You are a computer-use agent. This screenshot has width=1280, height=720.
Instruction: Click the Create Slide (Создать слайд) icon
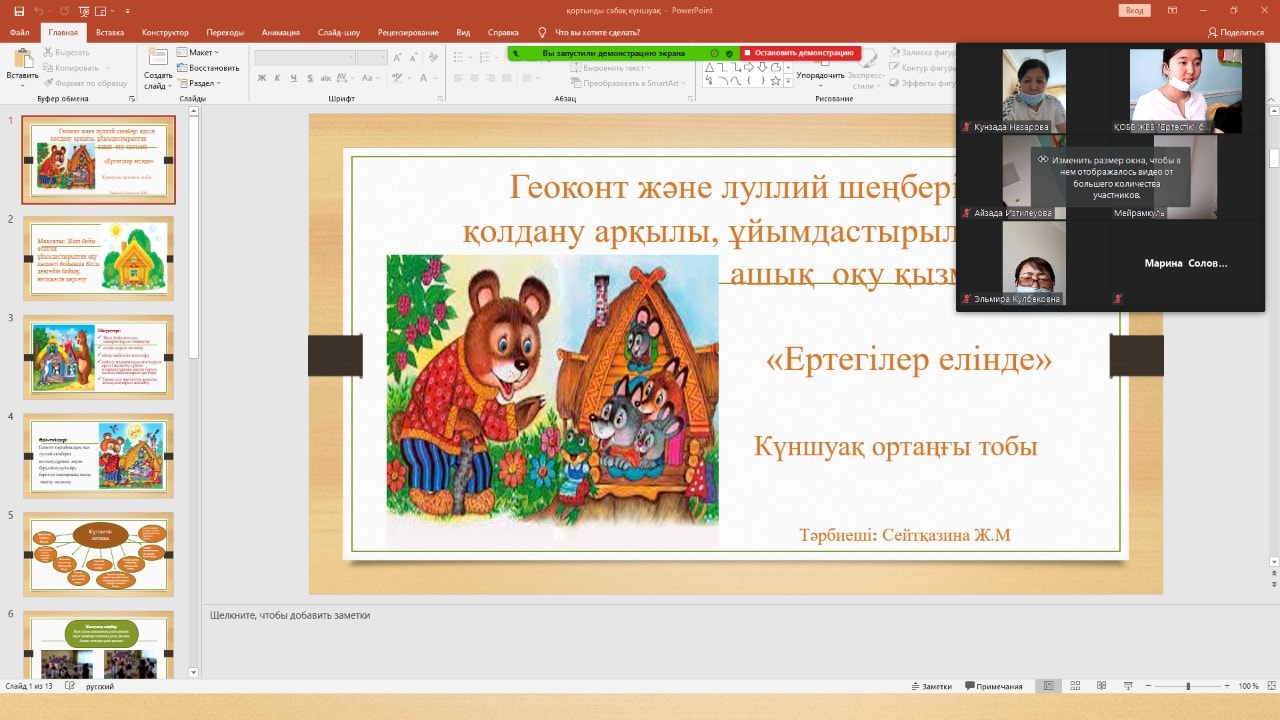(158, 61)
